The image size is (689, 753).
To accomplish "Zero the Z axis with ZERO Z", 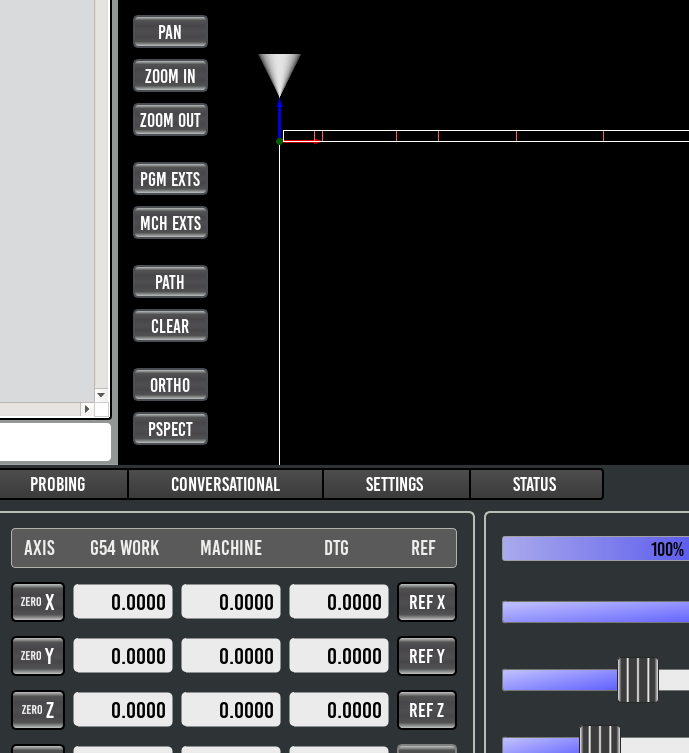I will [38, 710].
